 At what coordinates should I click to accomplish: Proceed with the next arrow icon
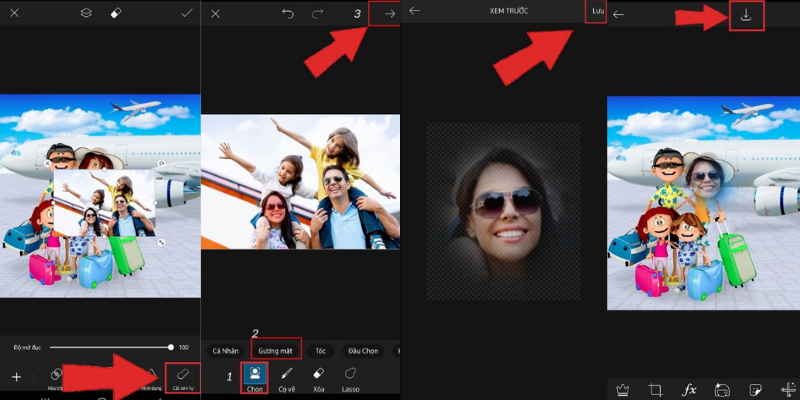click(390, 14)
